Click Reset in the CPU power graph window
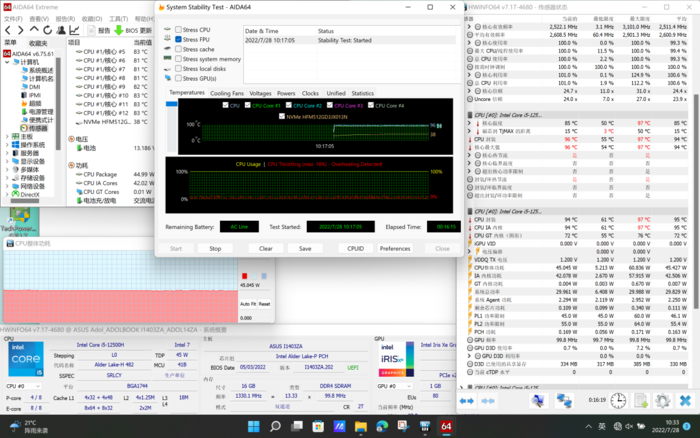This screenshot has width=700, height=438. [264, 304]
